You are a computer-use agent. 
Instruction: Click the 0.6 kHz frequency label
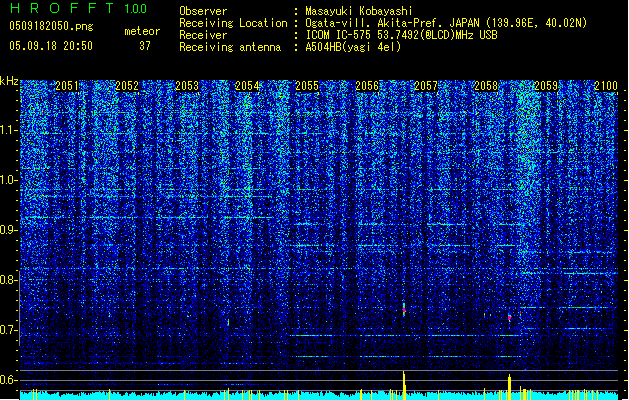point(9,380)
